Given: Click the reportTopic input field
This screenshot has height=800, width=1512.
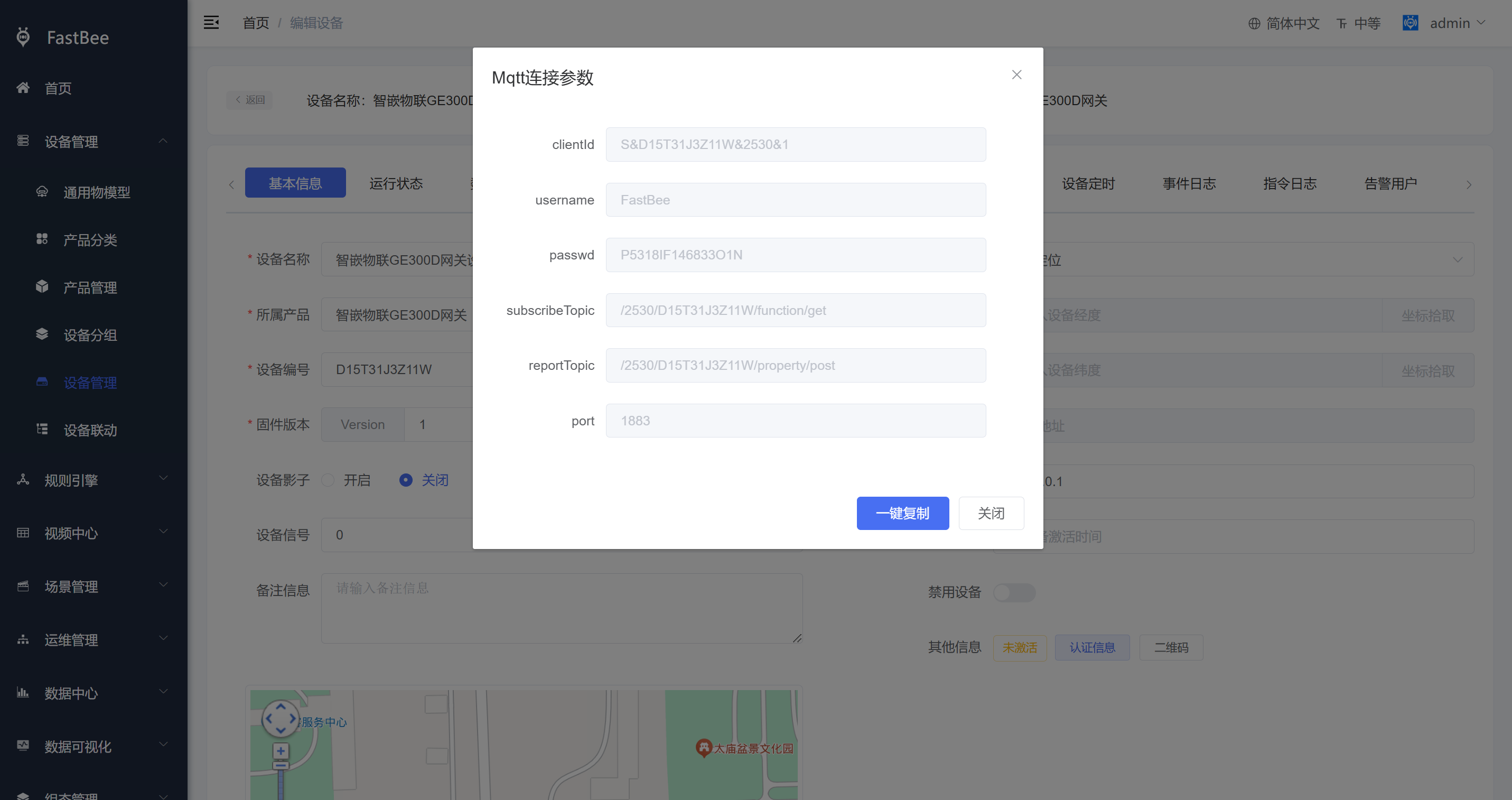Looking at the screenshot, I should pos(796,366).
